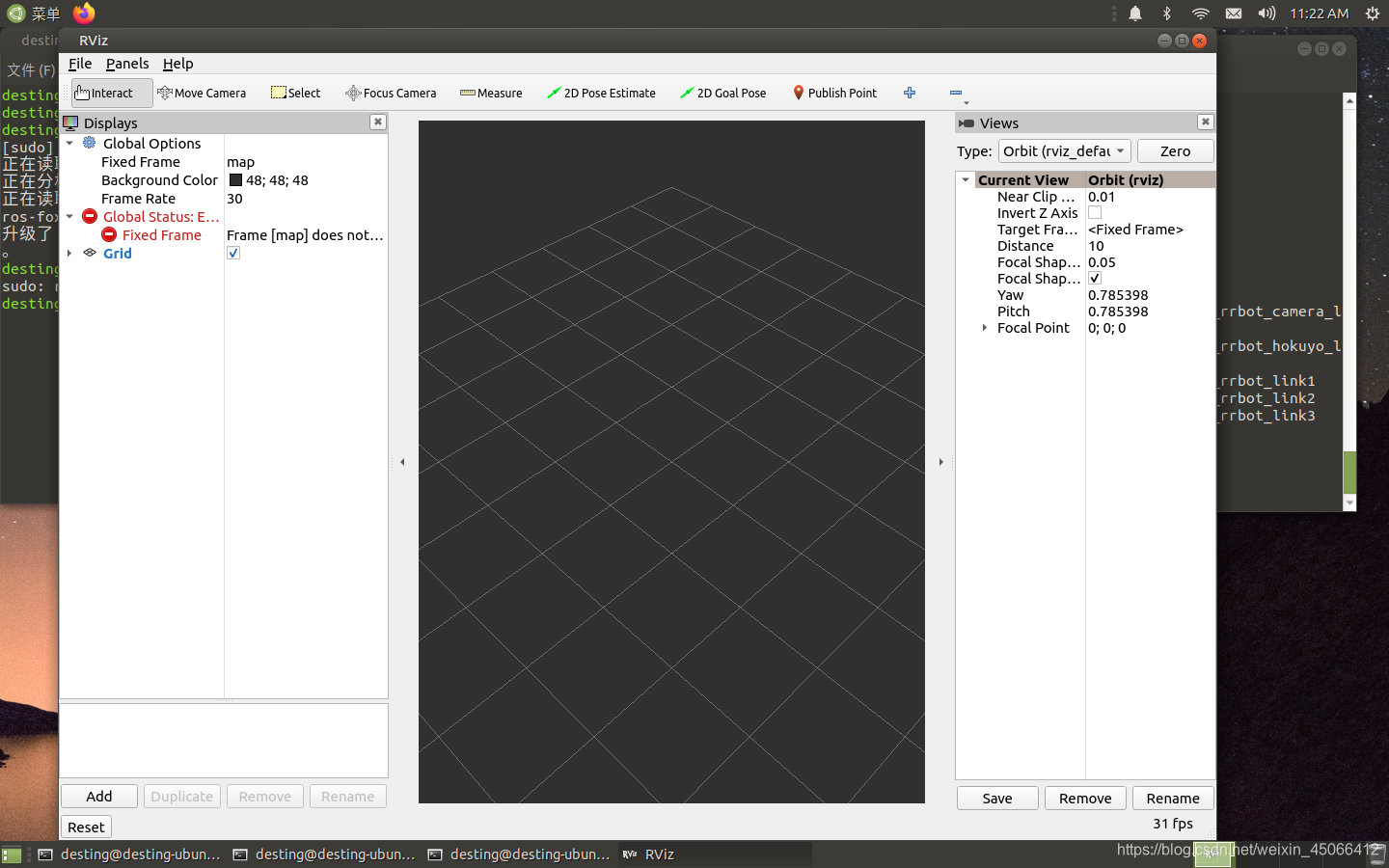Open the view Type dropdown
1389x868 pixels.
coord(1064,151)
